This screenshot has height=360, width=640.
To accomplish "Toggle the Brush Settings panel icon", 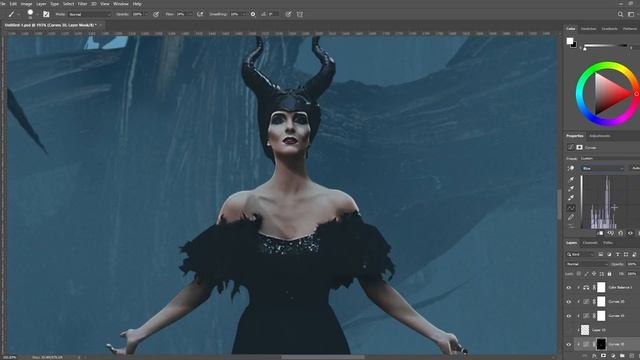I will [46, 14].
